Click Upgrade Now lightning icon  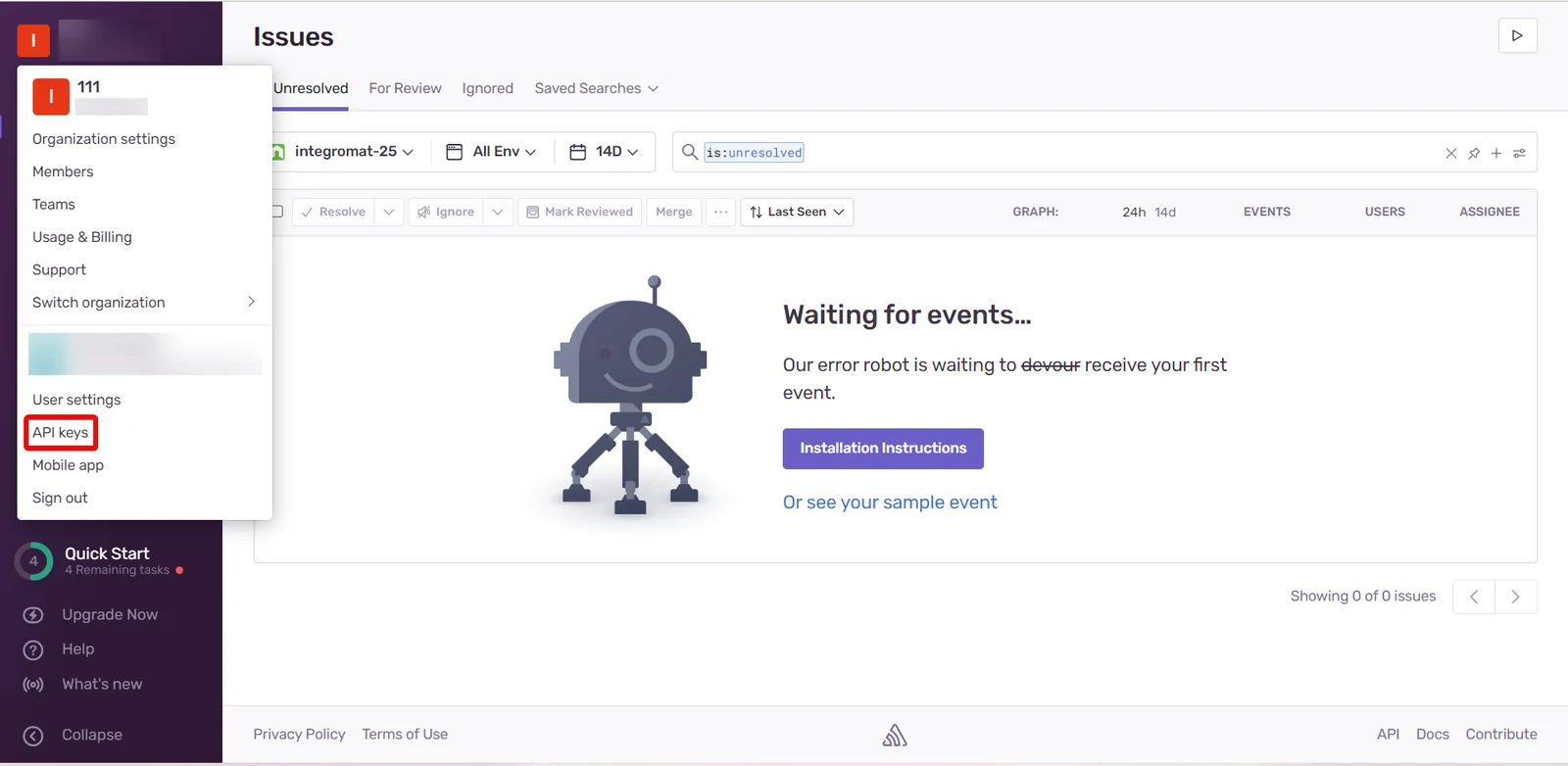coord(33,615)
